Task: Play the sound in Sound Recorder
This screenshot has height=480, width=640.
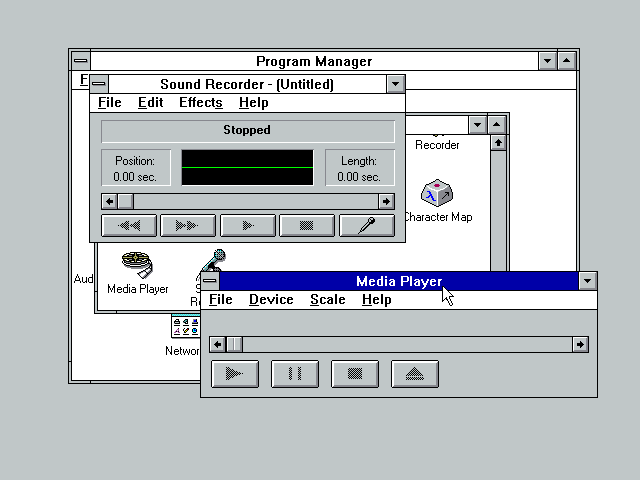Action: 247,225
